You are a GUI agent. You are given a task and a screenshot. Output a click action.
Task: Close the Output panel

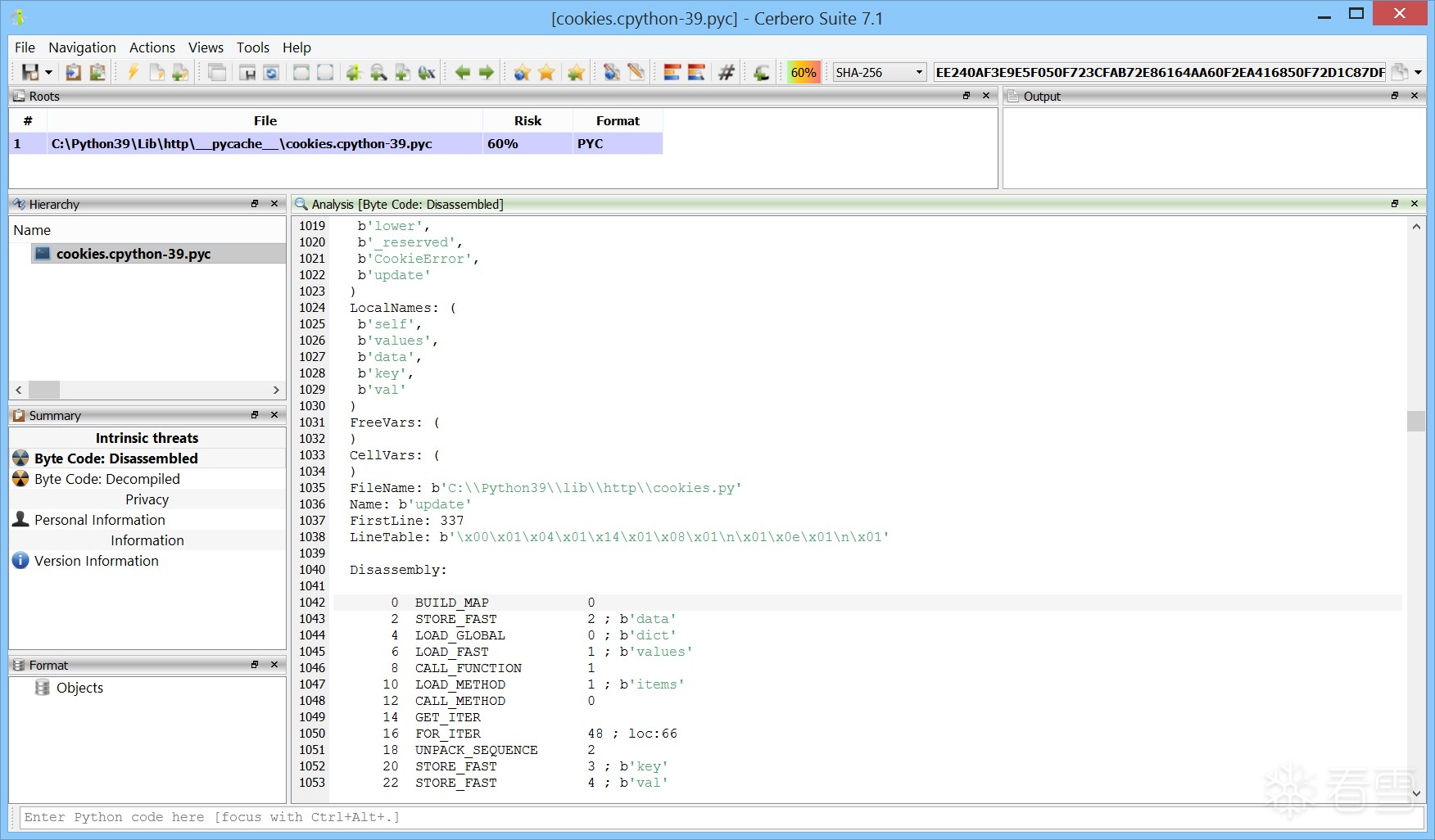point(1415,96)
